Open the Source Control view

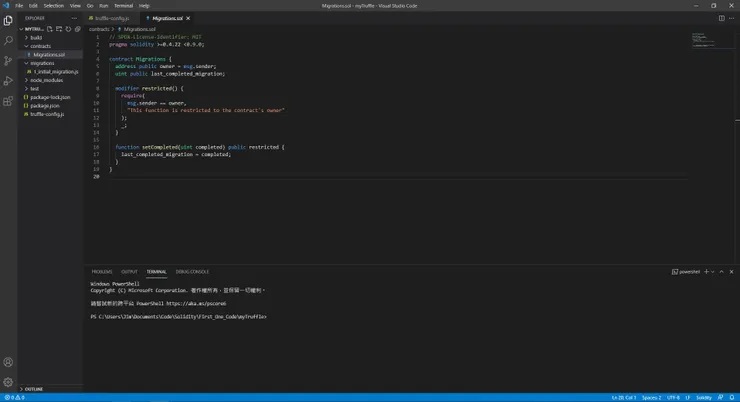tap(8, 60)
